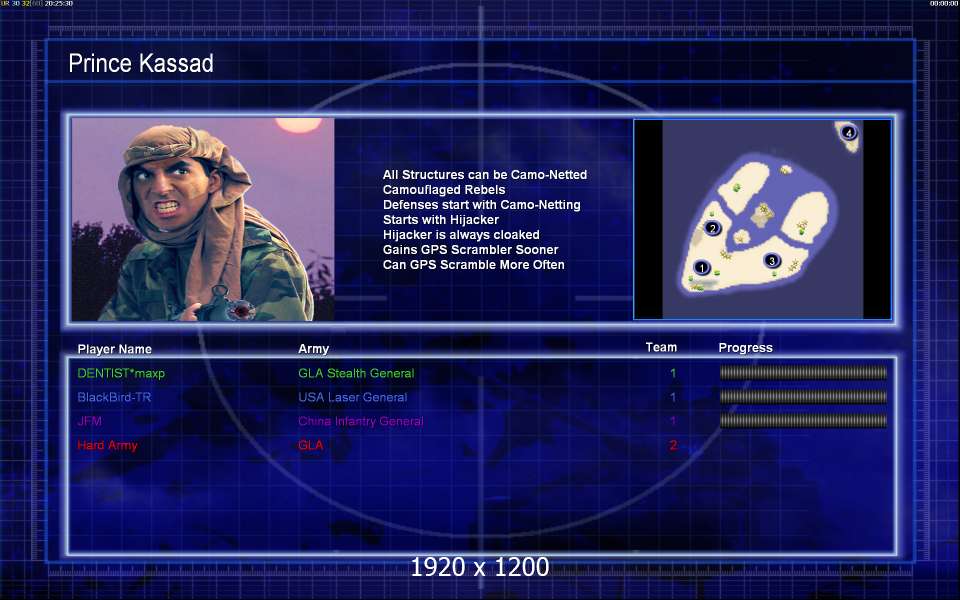Screen dimensions: 960x600
Task: Click USA Laser General army entry
Action: tap(353, 397)
